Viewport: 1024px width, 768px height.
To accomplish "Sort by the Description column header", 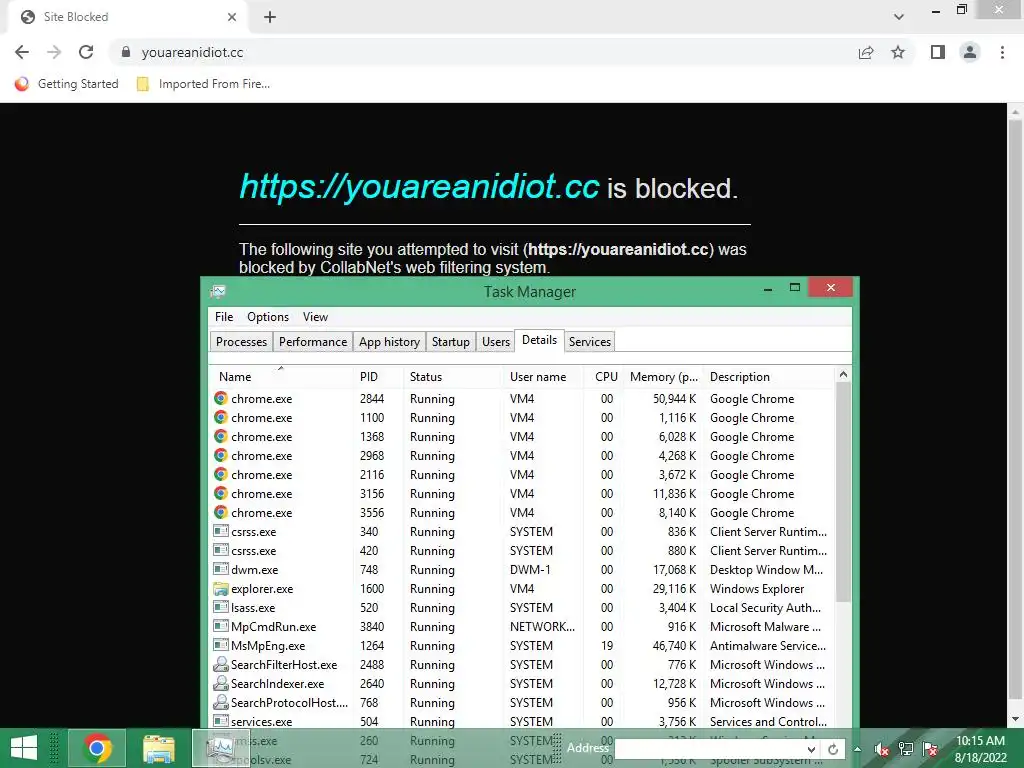I will (x=769, y=377).
